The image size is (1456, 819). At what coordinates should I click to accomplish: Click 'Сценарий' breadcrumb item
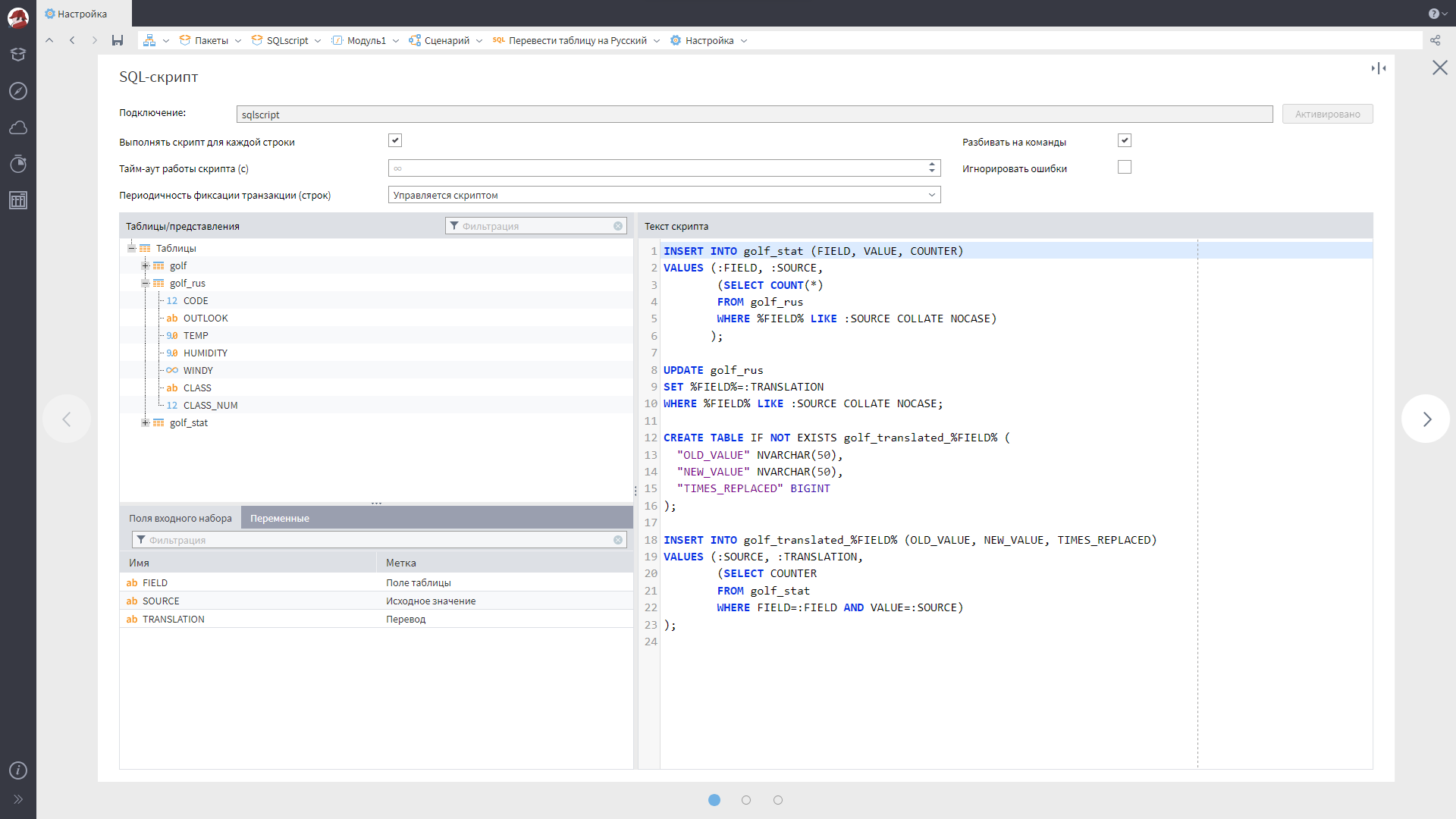[x=447, y=40]
